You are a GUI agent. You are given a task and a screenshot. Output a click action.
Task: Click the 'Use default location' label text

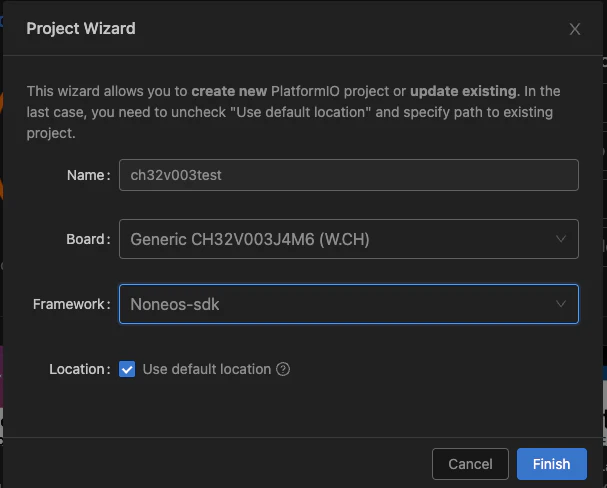coord(207,369)
